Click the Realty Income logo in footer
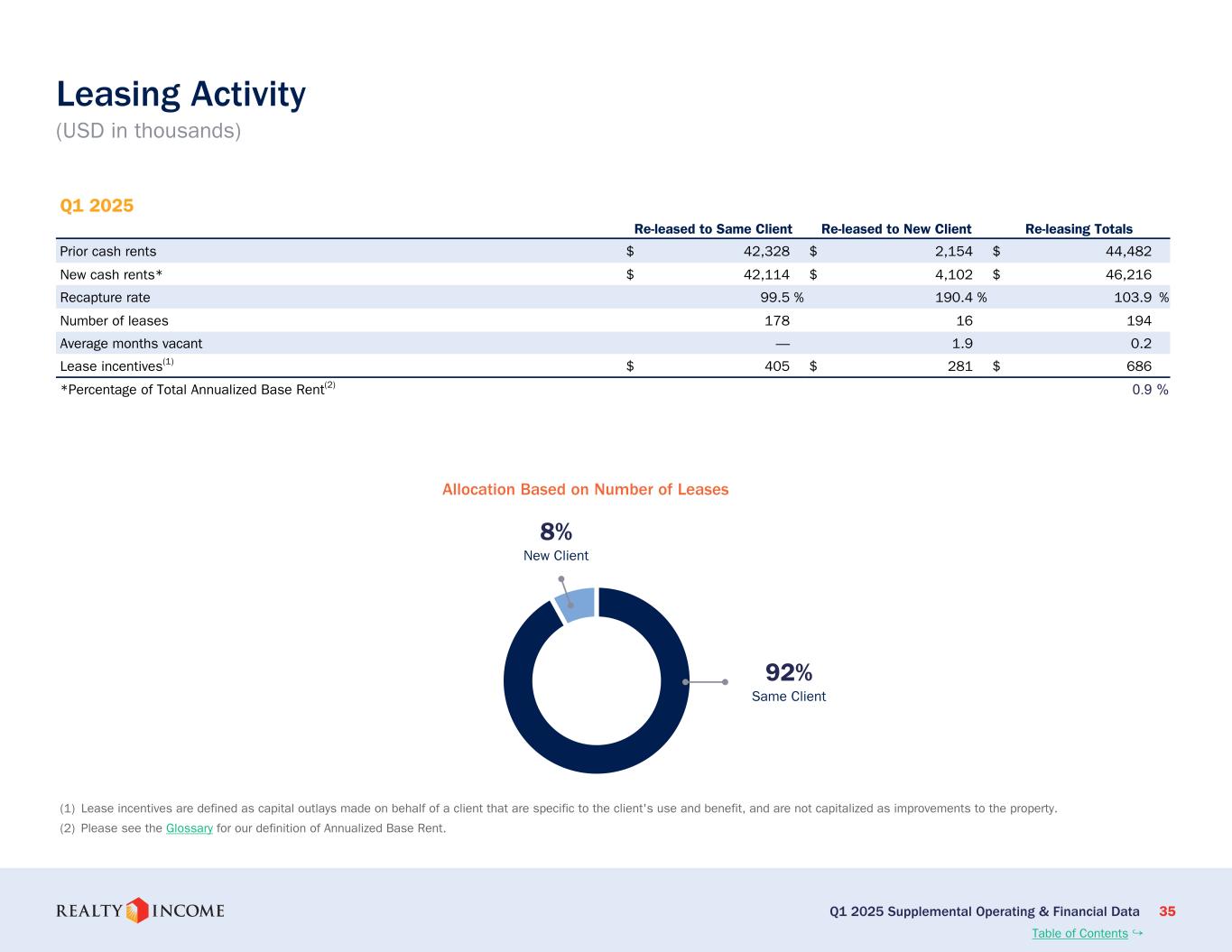The width and height of the screenshot is (1232, 952). click(x=140, y=910)
